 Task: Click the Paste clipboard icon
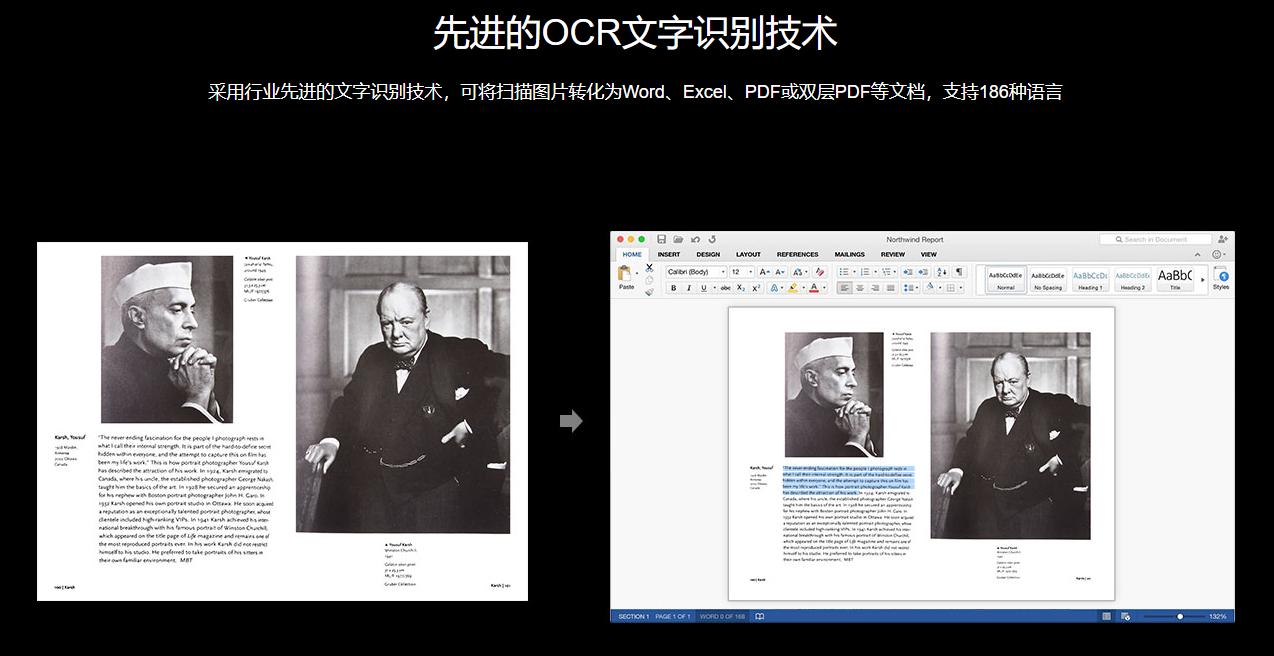point(626,275)
